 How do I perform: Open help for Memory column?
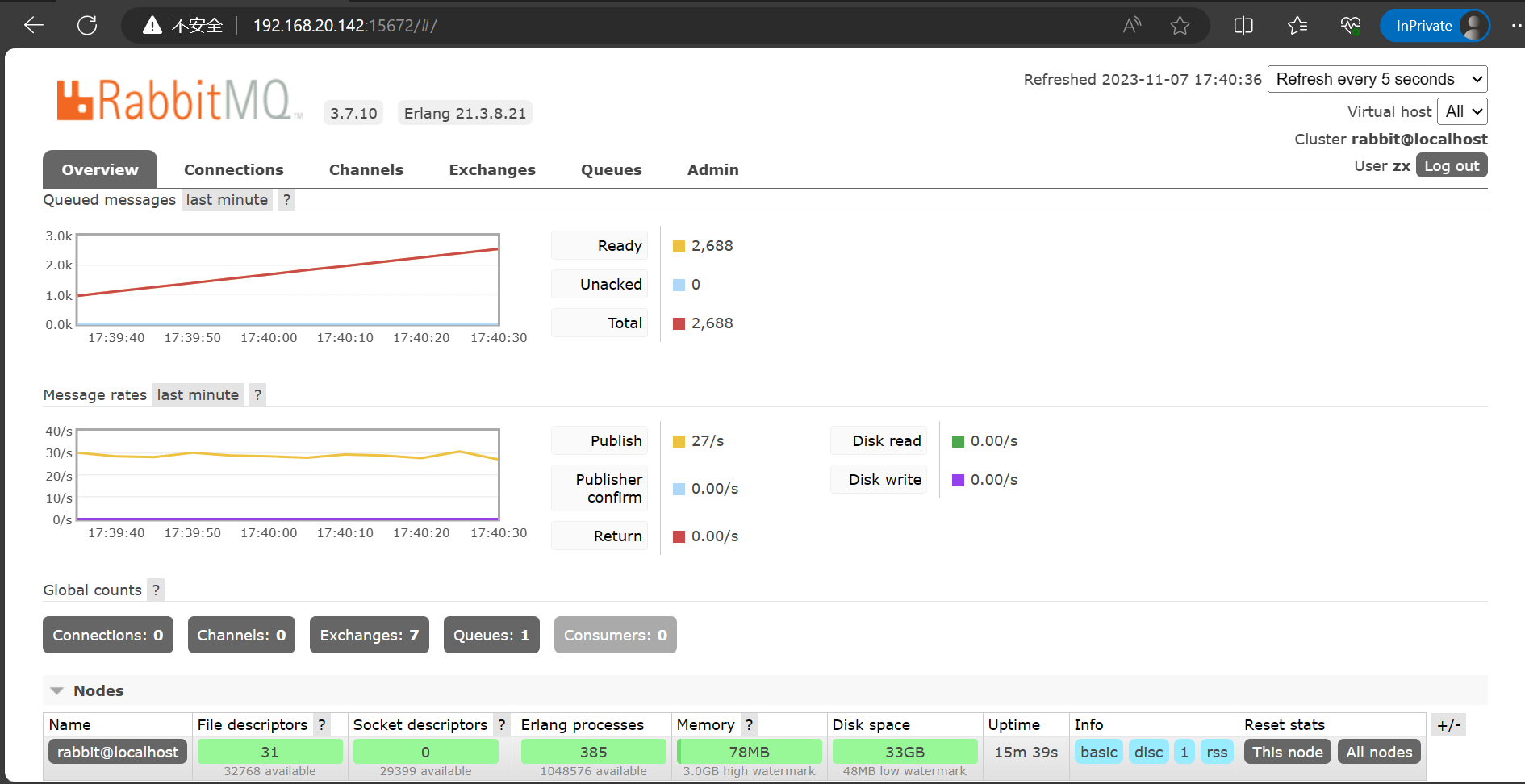tap(749, 724)
